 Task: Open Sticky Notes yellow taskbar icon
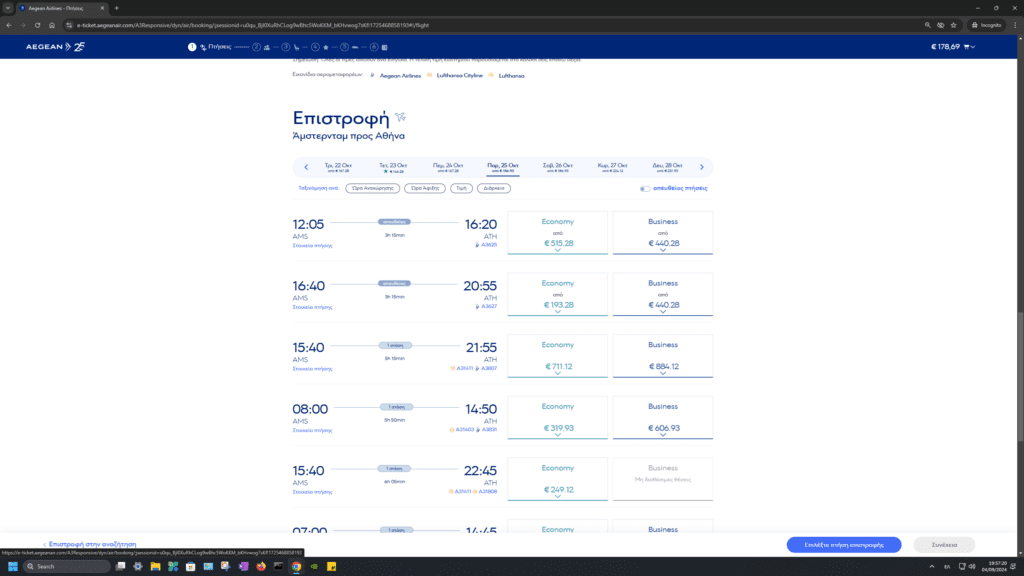tap(332, 566)
